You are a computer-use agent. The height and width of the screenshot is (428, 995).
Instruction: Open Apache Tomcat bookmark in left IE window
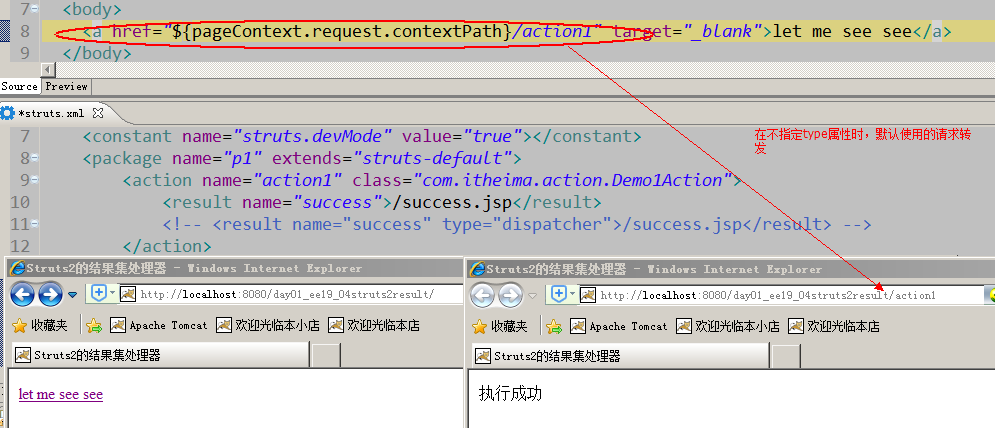pyautogui.click(x=159, y=326)
